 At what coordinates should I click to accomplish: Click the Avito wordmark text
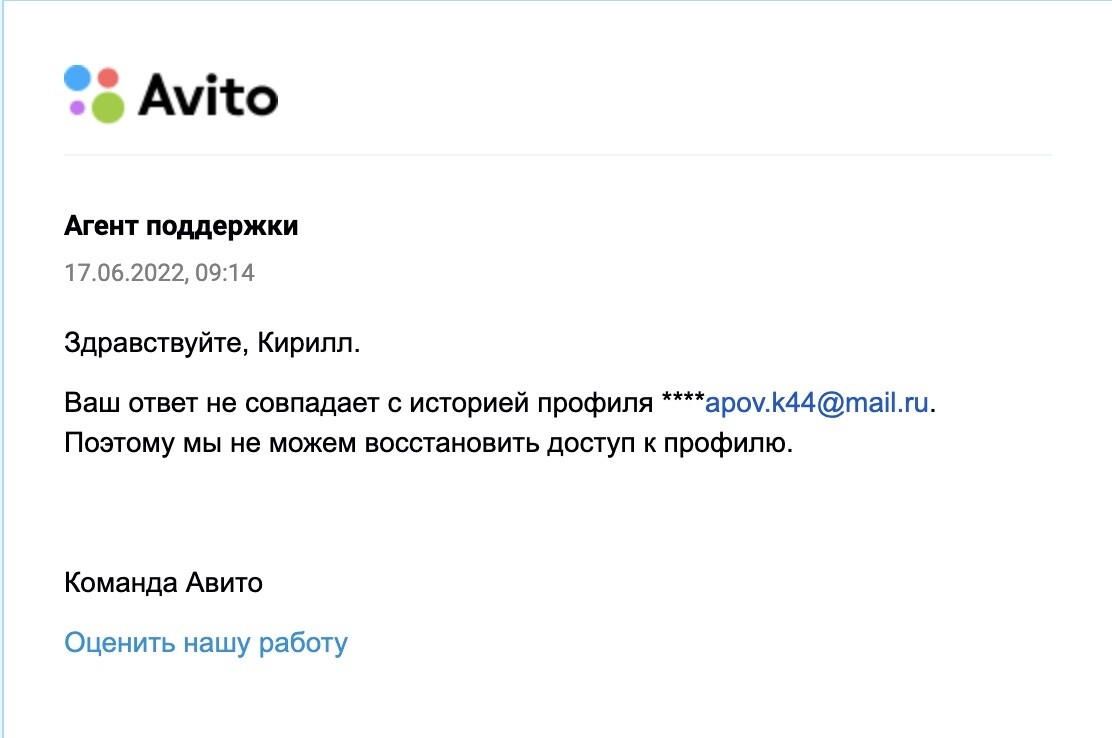click(x=207, y=96)
